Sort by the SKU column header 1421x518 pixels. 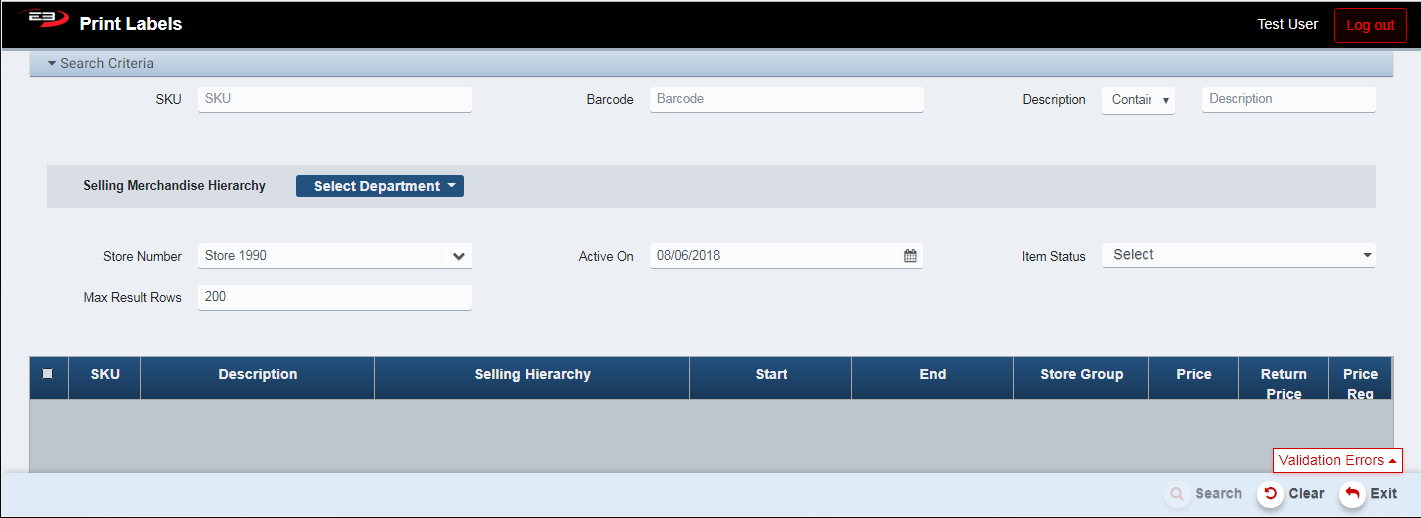tap(105, 375)
